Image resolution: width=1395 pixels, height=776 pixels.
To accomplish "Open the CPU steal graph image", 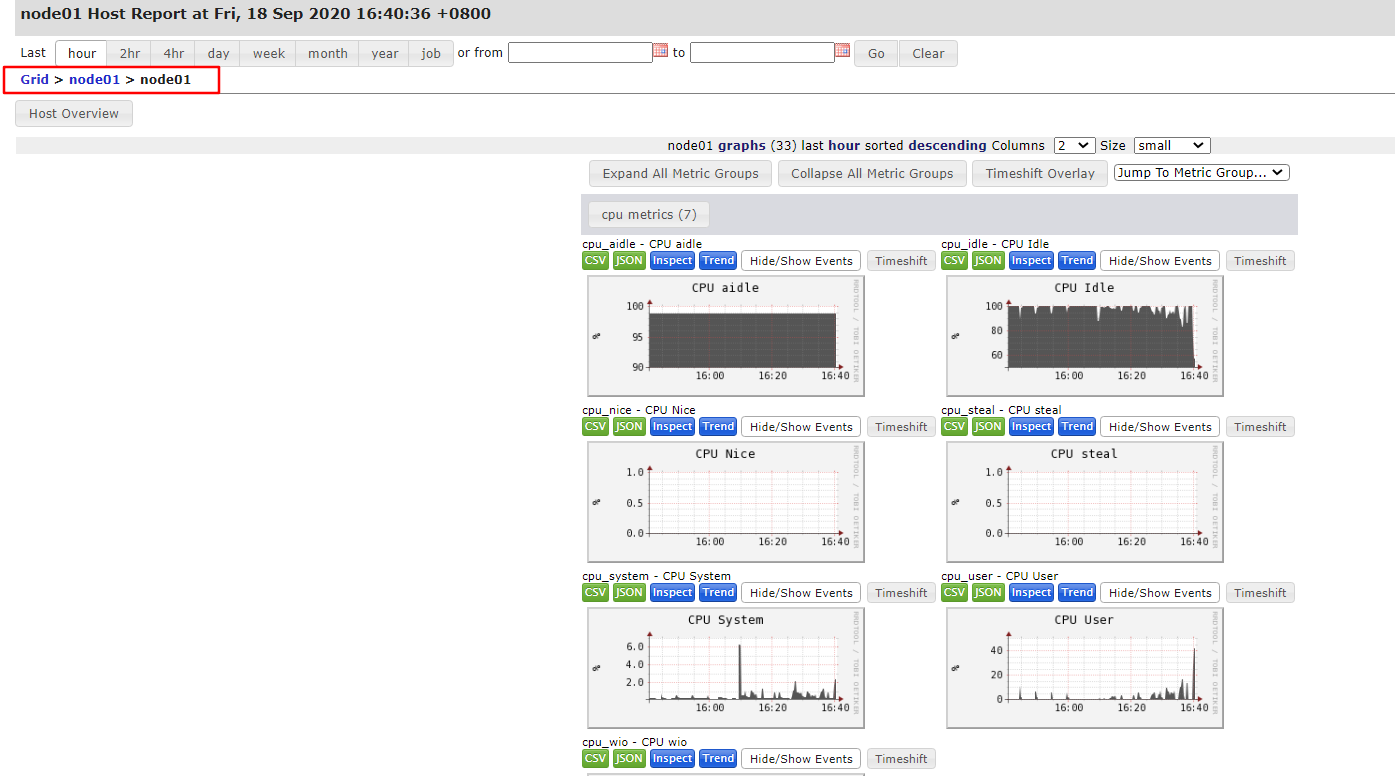I will [1085, 502].
